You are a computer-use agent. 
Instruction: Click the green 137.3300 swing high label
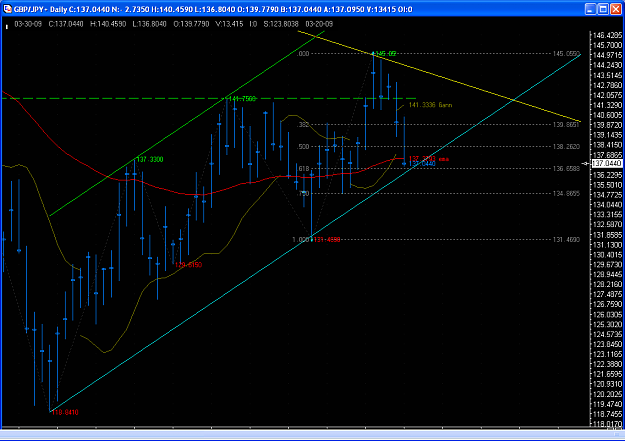pos(150,159)
